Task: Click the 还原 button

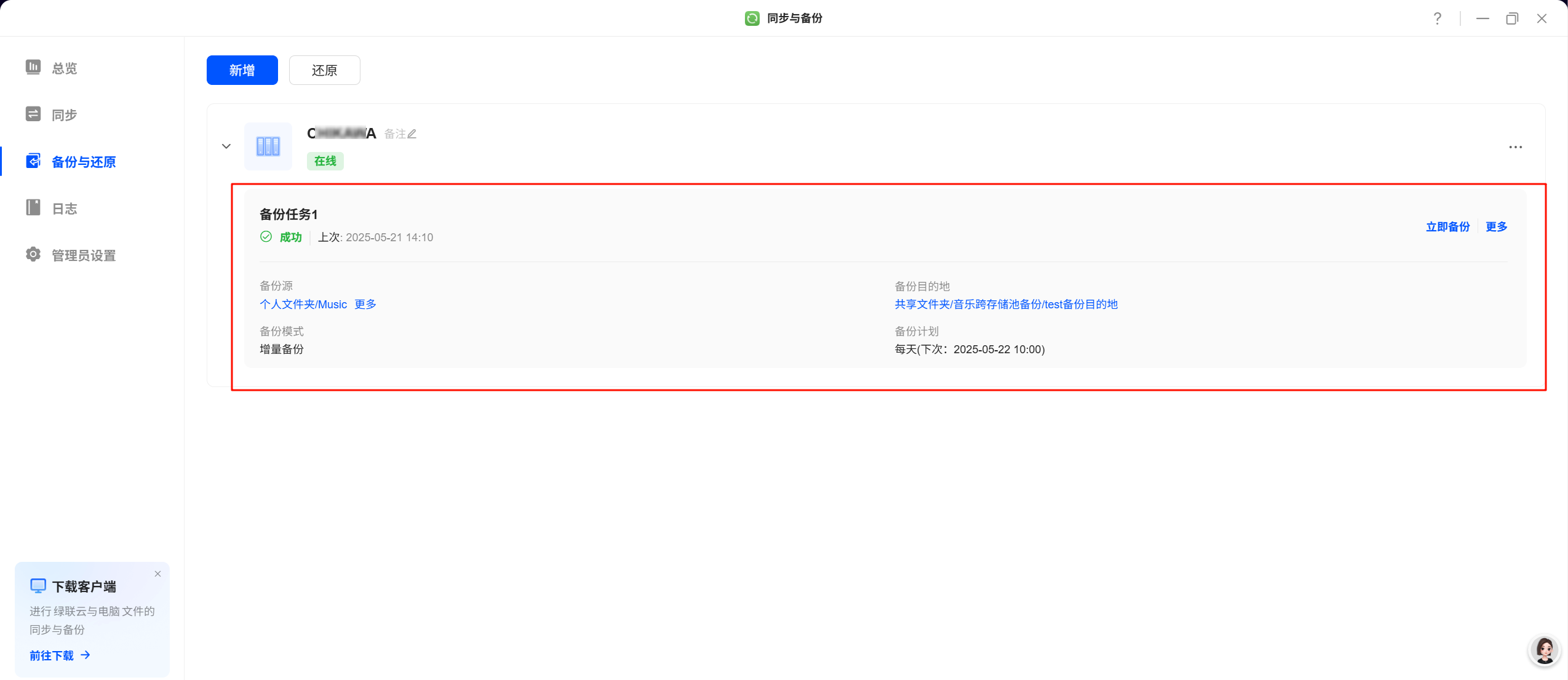Action: (324, 70)
